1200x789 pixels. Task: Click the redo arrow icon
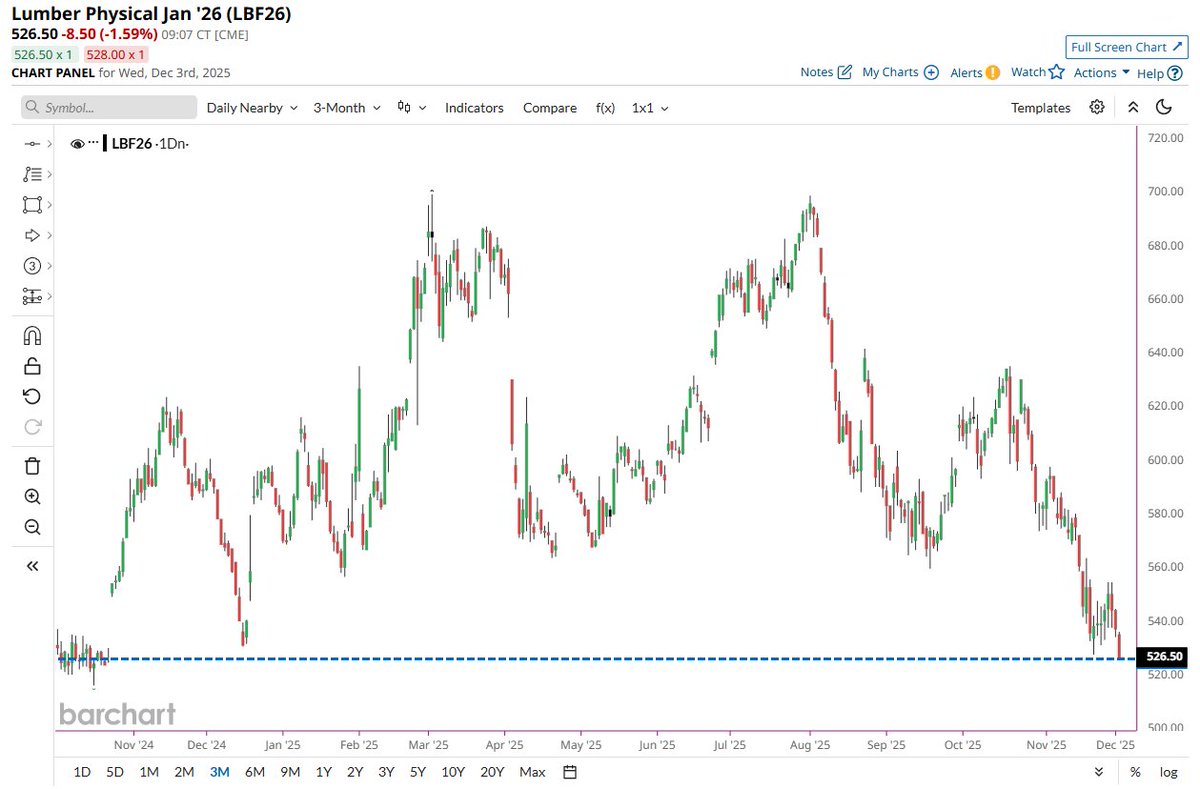(x=32, y=427)
